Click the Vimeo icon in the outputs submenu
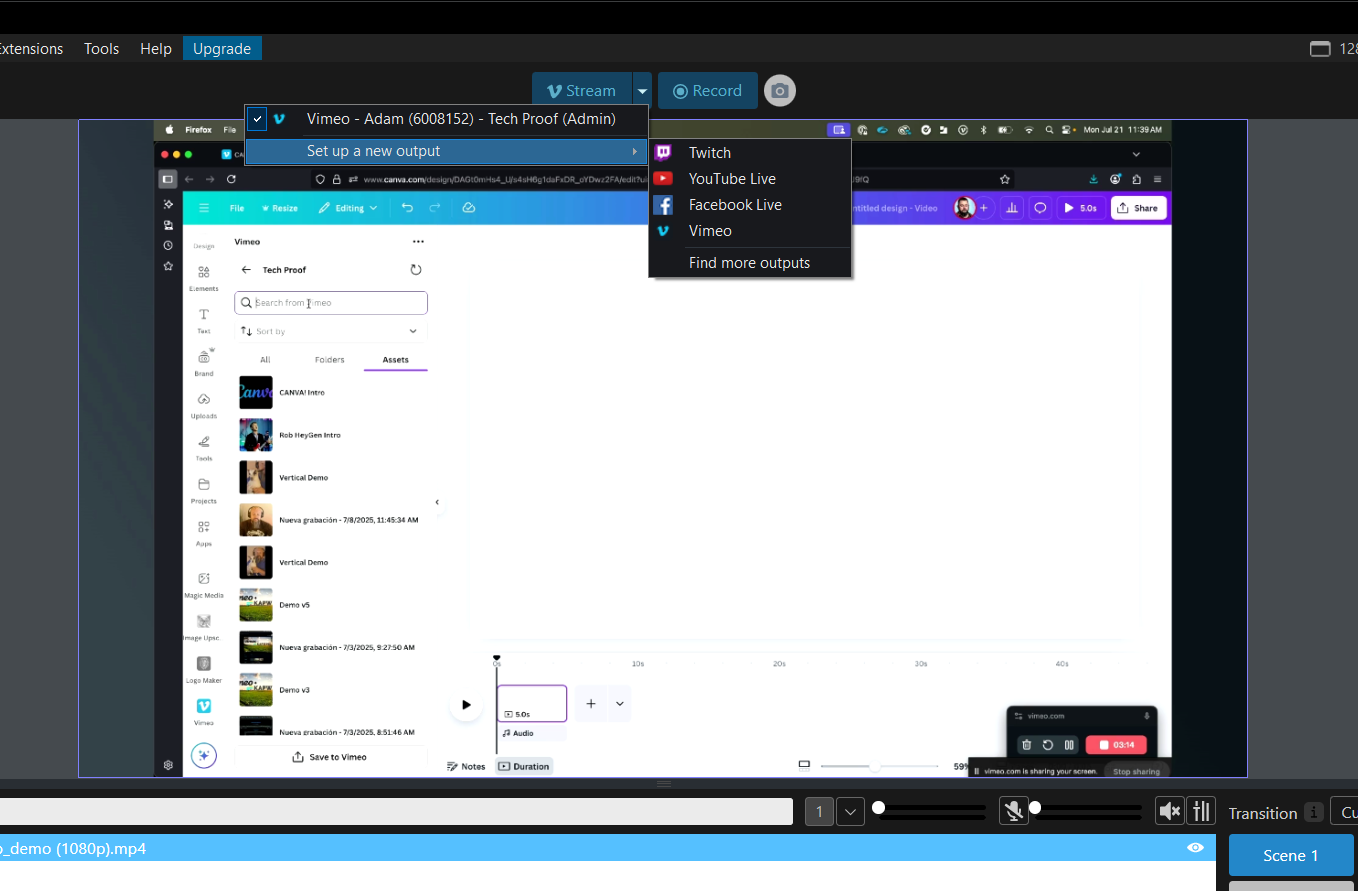The width and height of the screenshot is (1358, 891). pos(663,230)
